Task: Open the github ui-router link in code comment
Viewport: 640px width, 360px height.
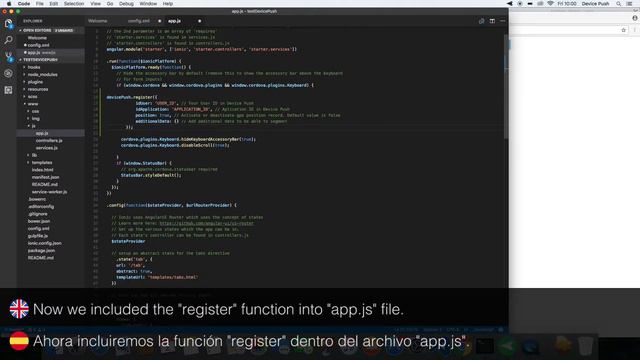Action: 206,223
